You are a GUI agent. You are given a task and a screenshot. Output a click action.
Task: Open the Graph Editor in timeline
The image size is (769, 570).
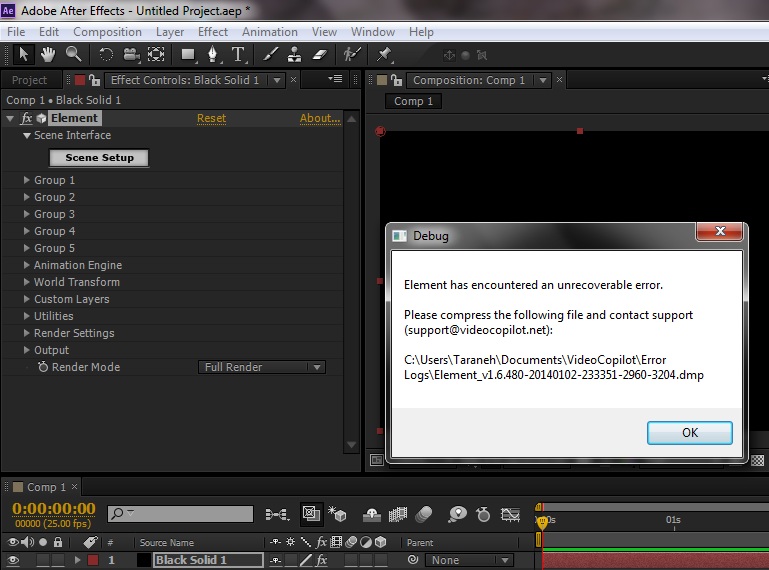510,514
